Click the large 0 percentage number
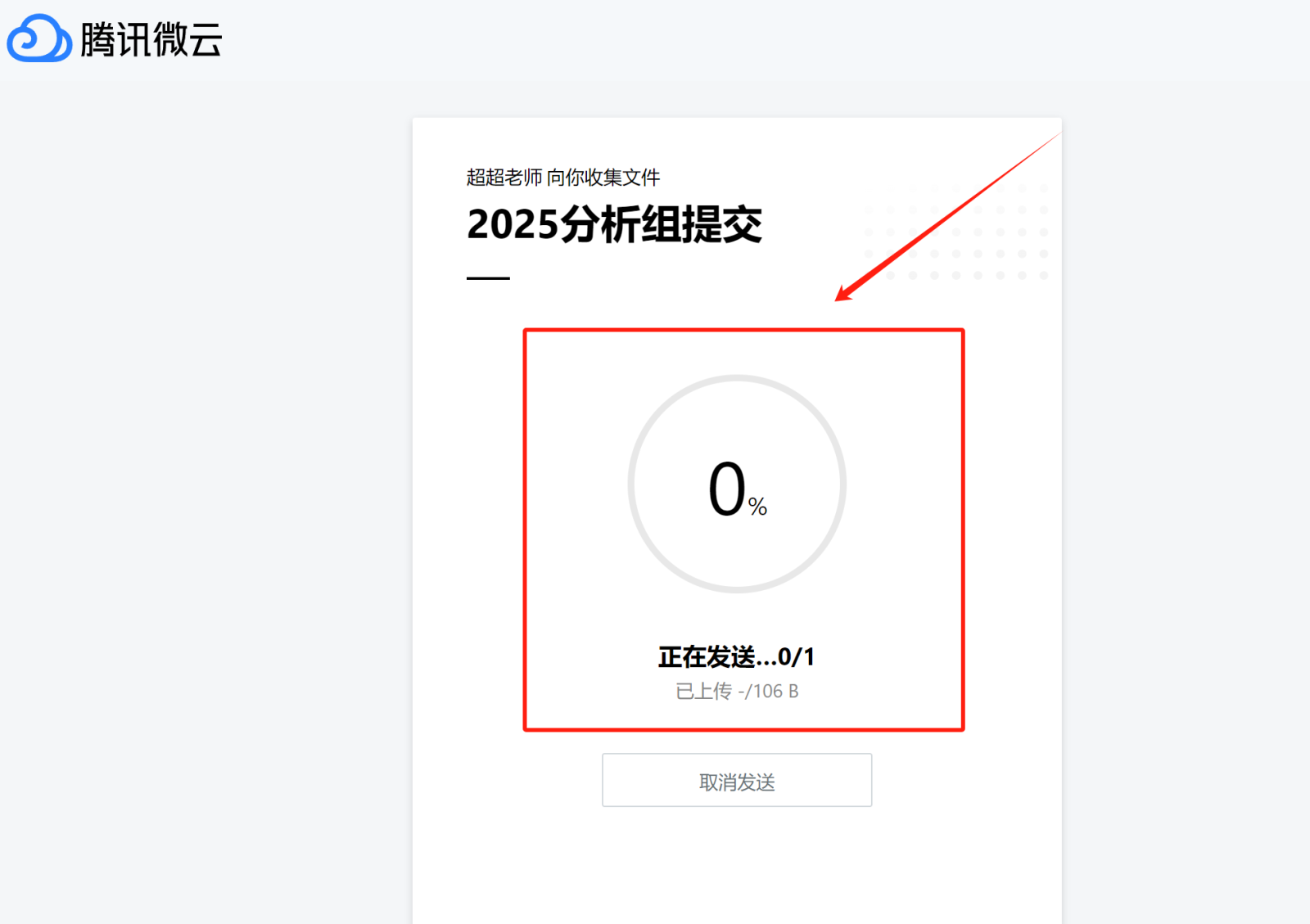 click(727, 489)
